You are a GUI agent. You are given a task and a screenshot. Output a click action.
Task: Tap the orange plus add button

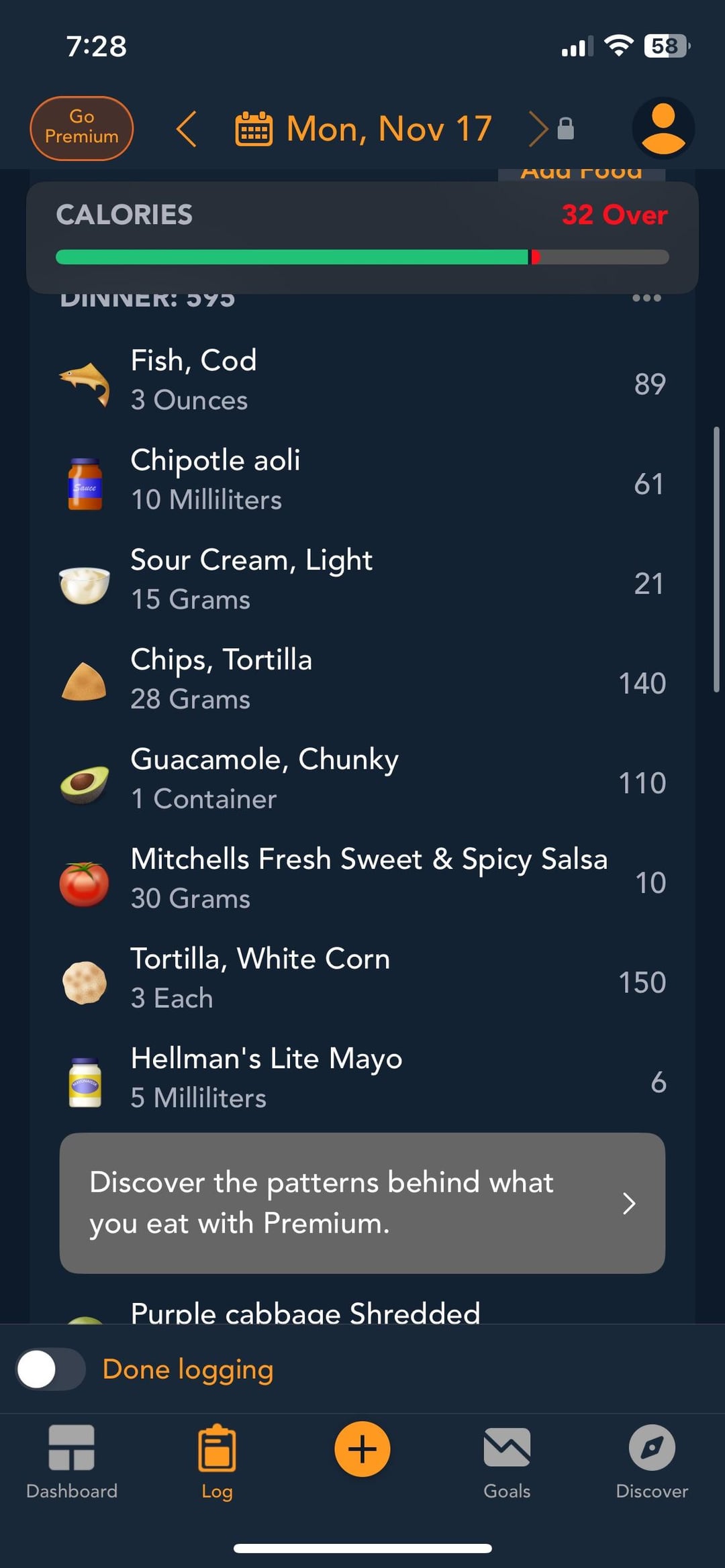pos(362,1449)
